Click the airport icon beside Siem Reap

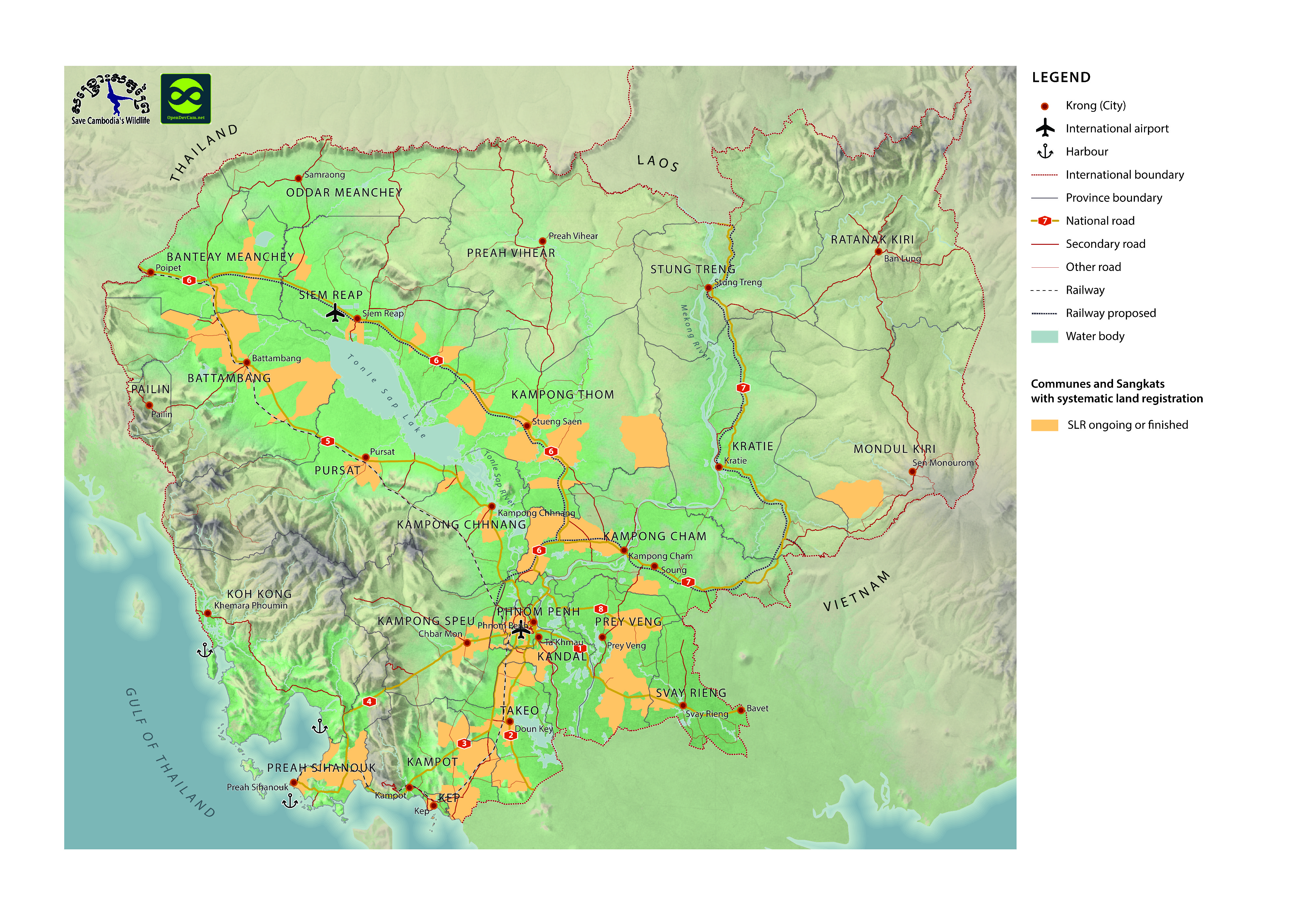pos(335,313)
